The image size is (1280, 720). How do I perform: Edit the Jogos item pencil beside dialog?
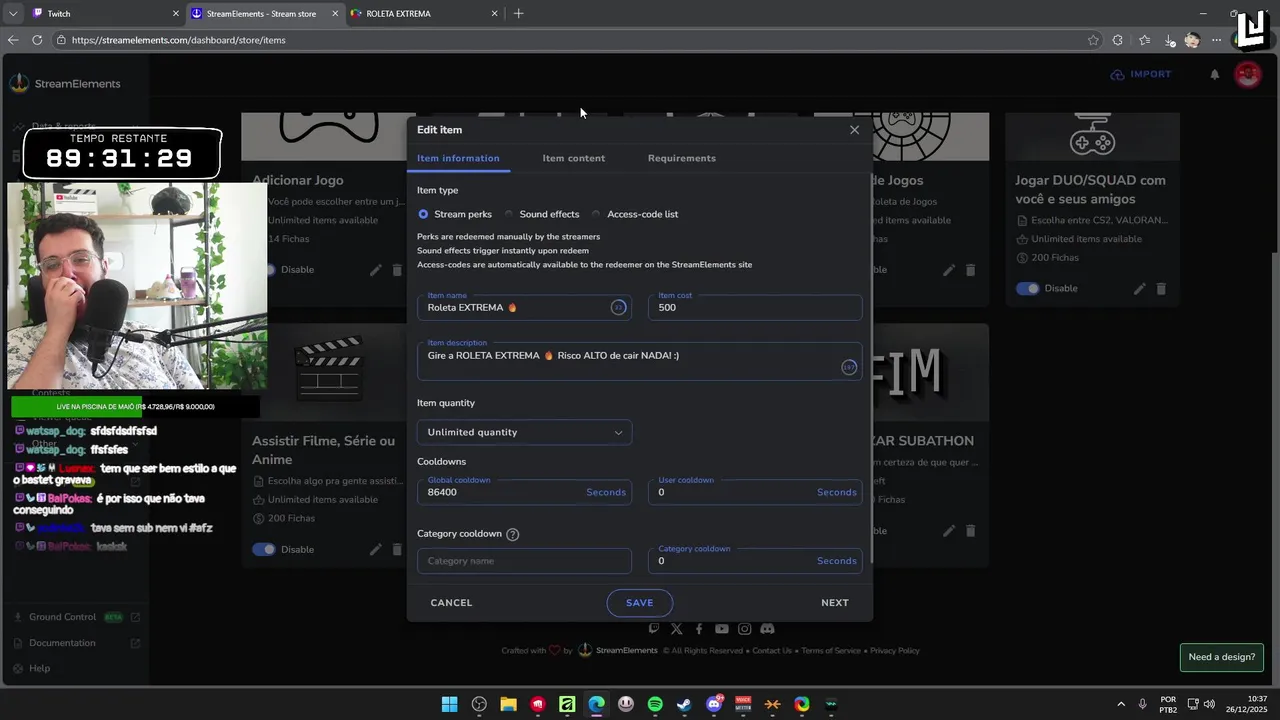948,270
